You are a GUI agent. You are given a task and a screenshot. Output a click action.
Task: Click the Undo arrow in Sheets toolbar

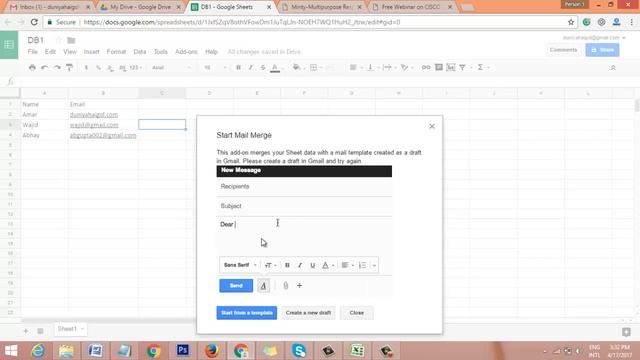44,67
